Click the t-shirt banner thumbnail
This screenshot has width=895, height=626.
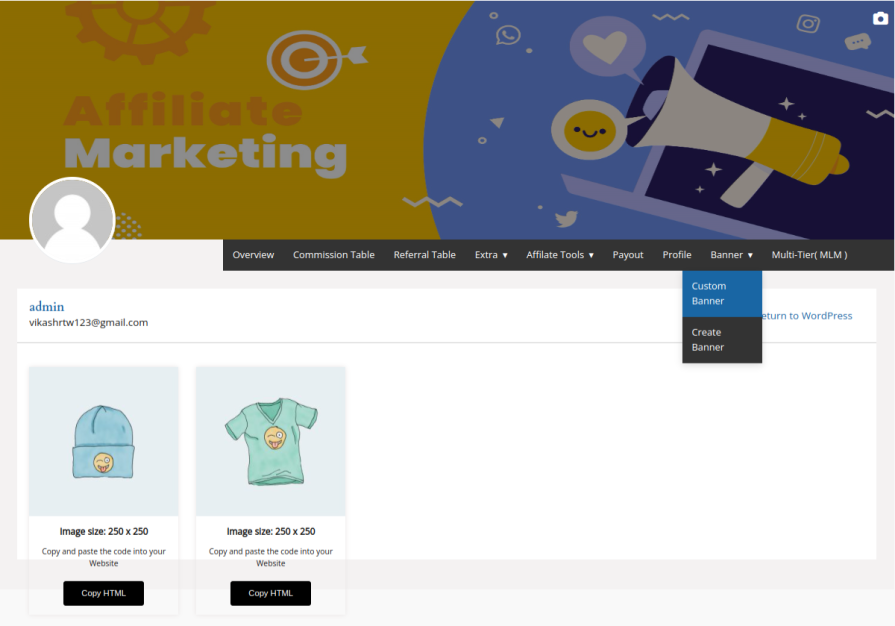pos(270,441)
